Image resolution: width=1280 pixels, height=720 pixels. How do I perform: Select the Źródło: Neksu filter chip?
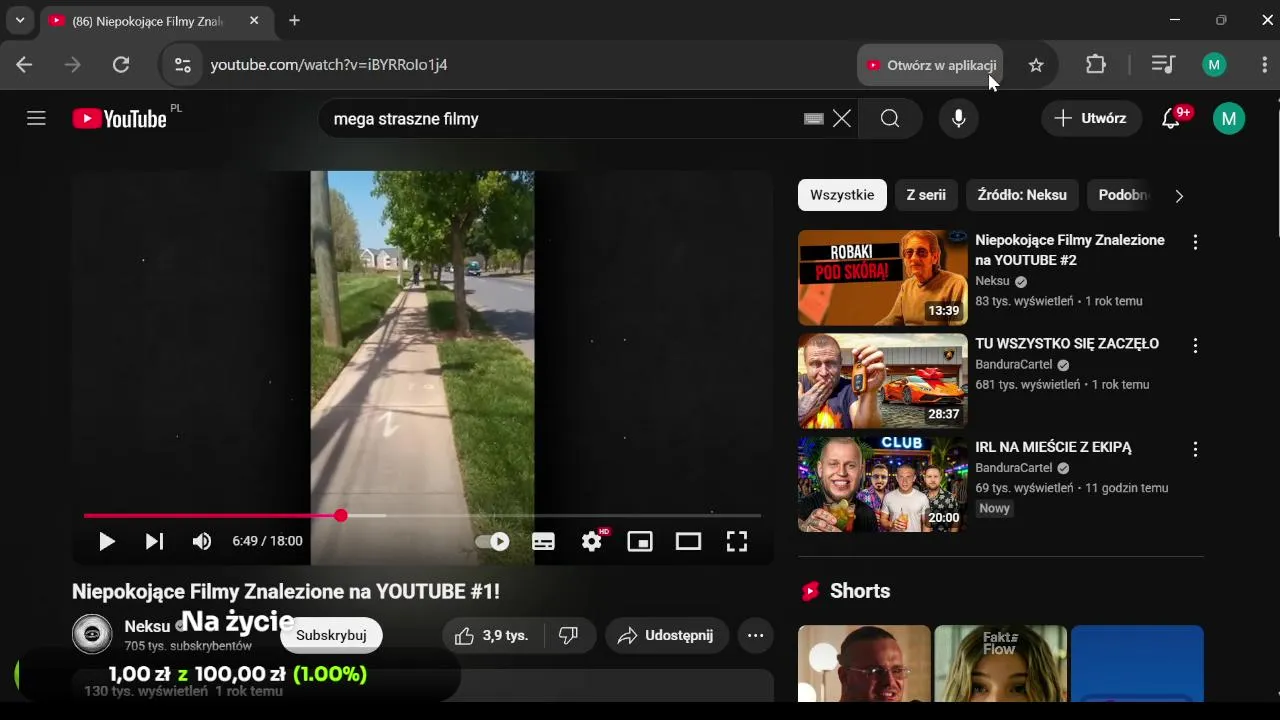1022,195
